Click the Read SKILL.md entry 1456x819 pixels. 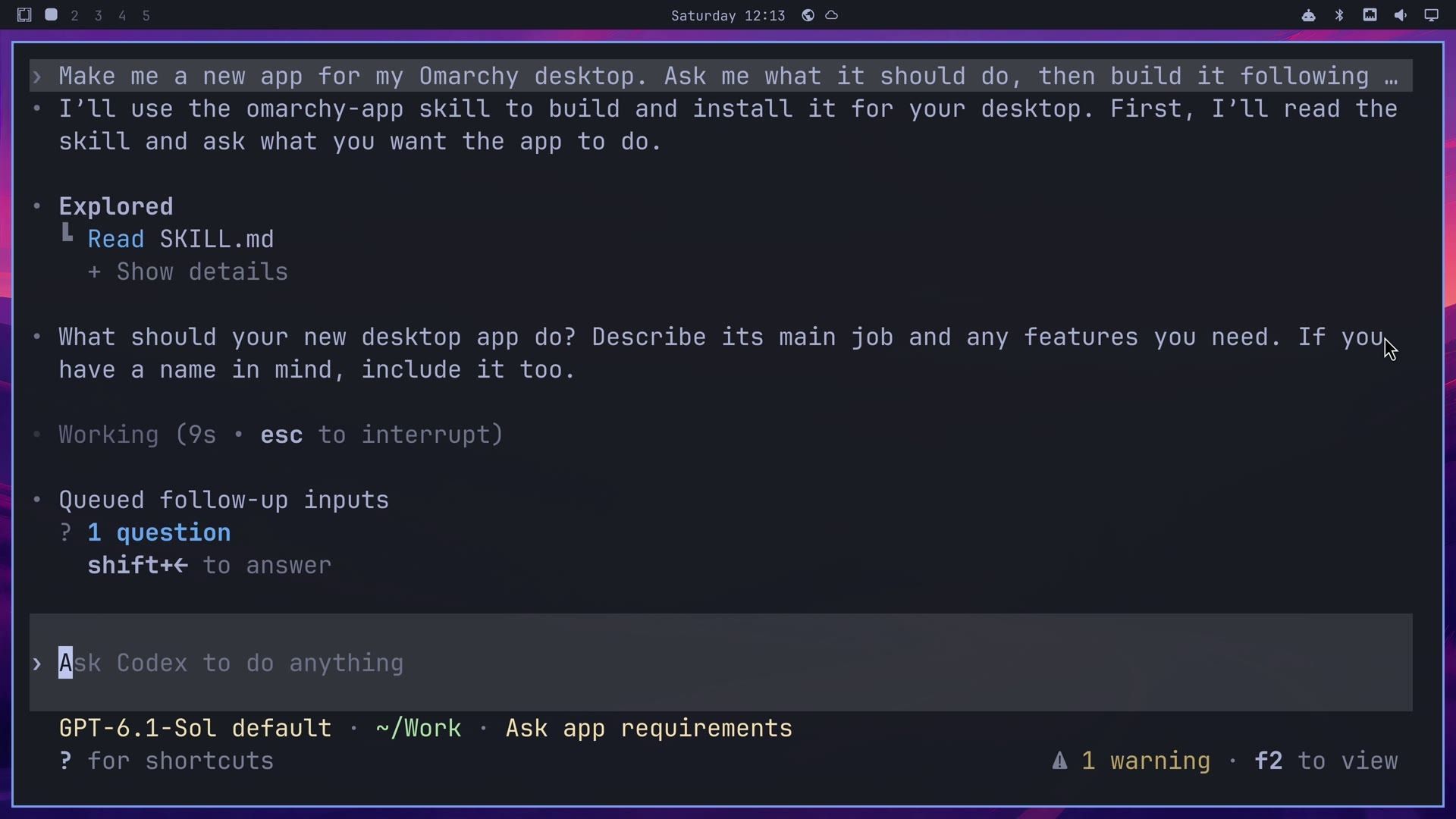click(x=180, y=239)
